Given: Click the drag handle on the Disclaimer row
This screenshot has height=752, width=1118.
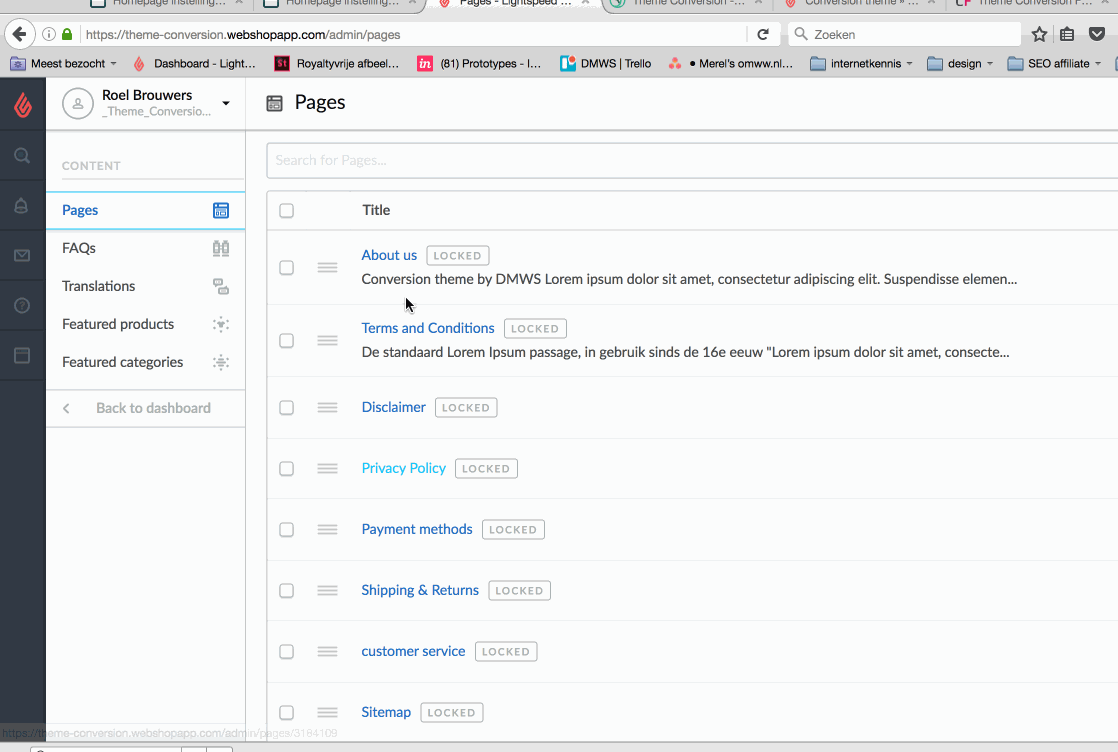Looking at the screenshot, I should (327, 408).
